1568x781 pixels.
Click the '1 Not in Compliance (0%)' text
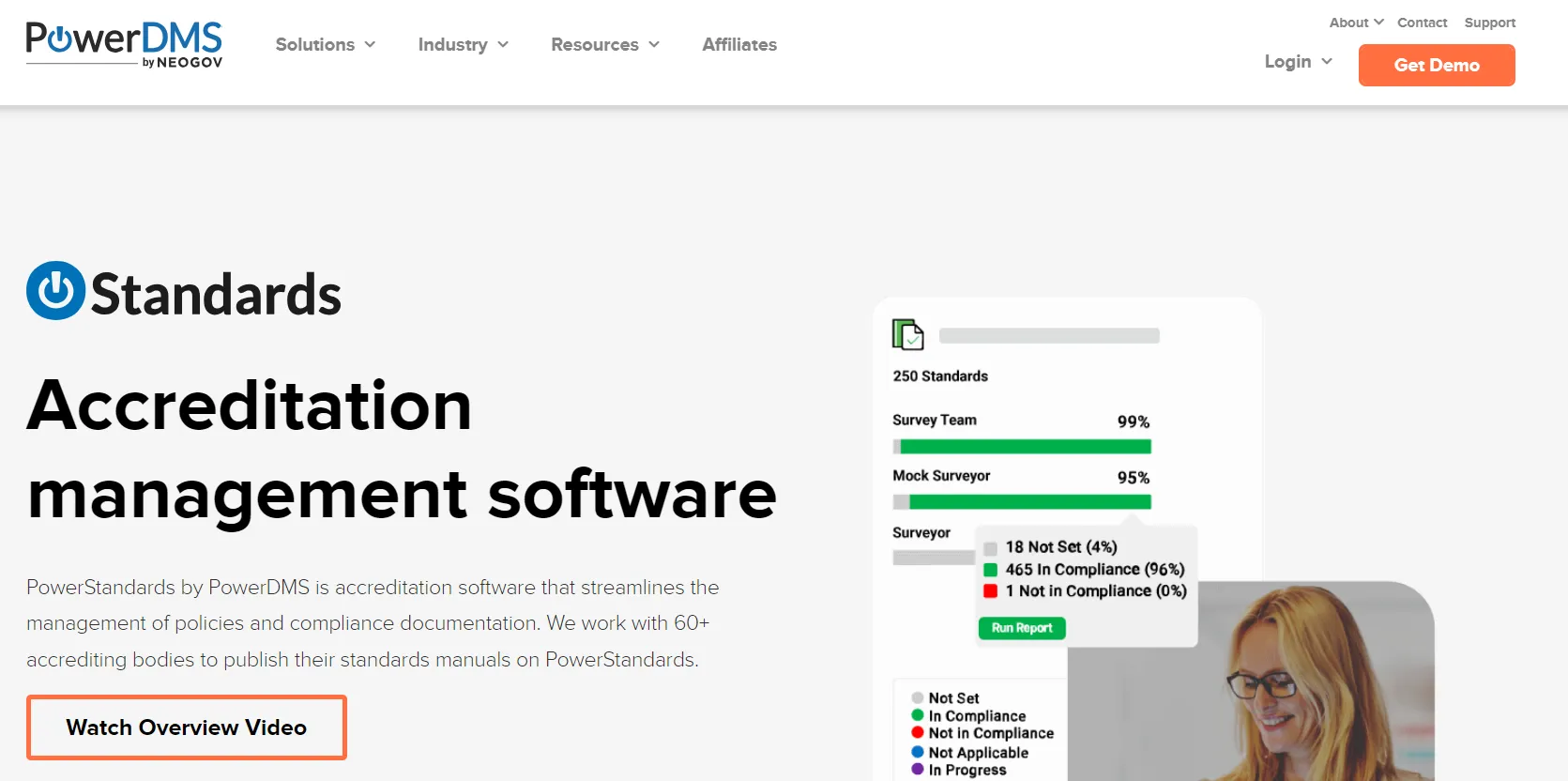[x=1096, y=591]
